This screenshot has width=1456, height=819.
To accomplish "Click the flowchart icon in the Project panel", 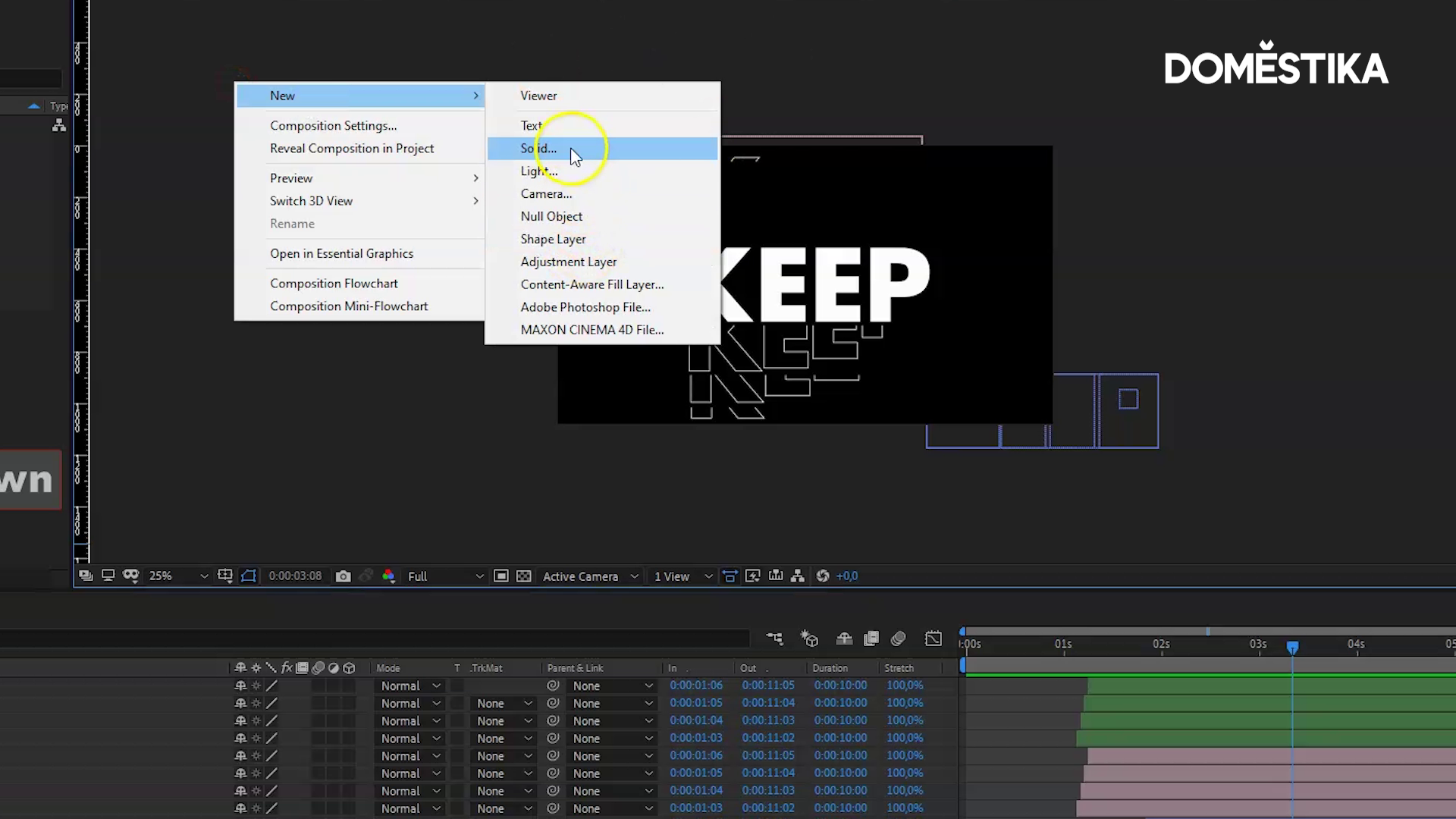I will (x=59, y=126).
